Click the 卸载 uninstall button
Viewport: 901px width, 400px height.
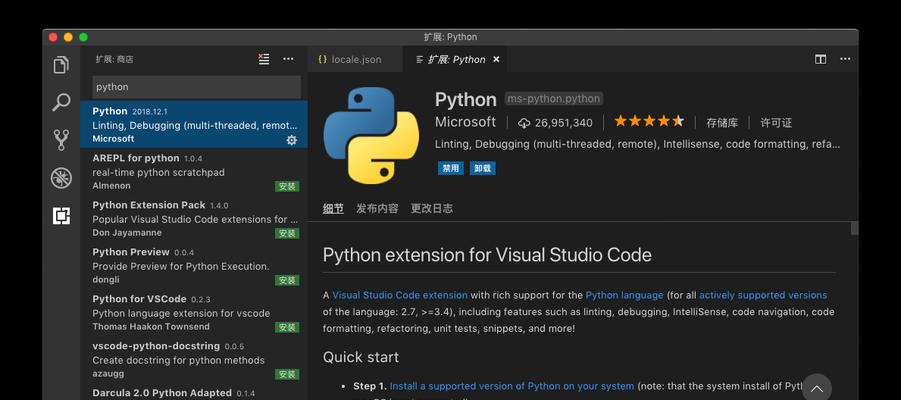483,168
